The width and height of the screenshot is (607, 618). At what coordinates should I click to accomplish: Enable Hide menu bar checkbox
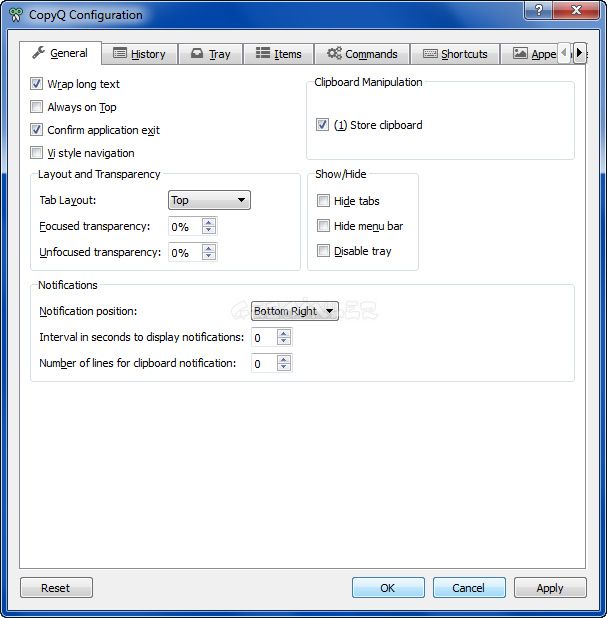323,226
